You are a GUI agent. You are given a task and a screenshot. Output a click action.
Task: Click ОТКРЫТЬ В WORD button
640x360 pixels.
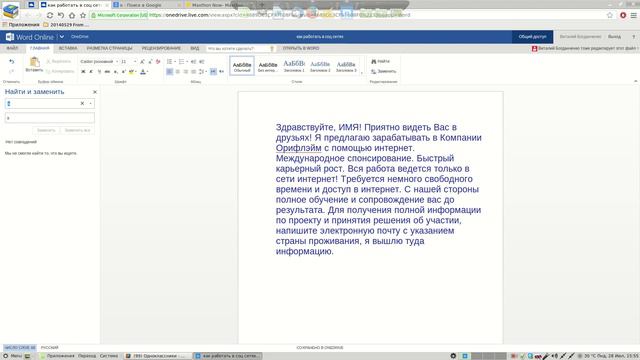(301, 48)
